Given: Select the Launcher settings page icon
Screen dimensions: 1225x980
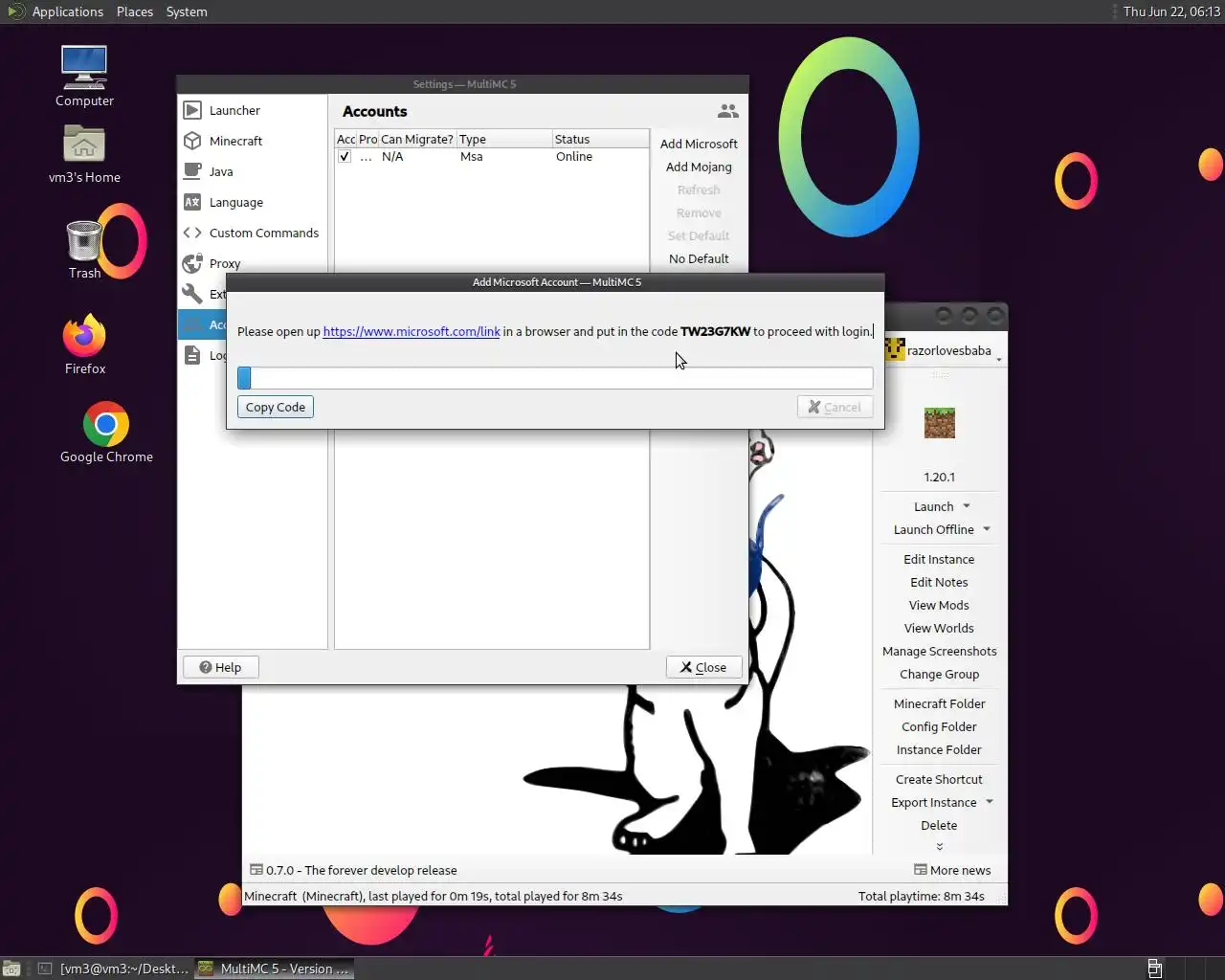Looking at the screenshot, I should click(192, 110).
